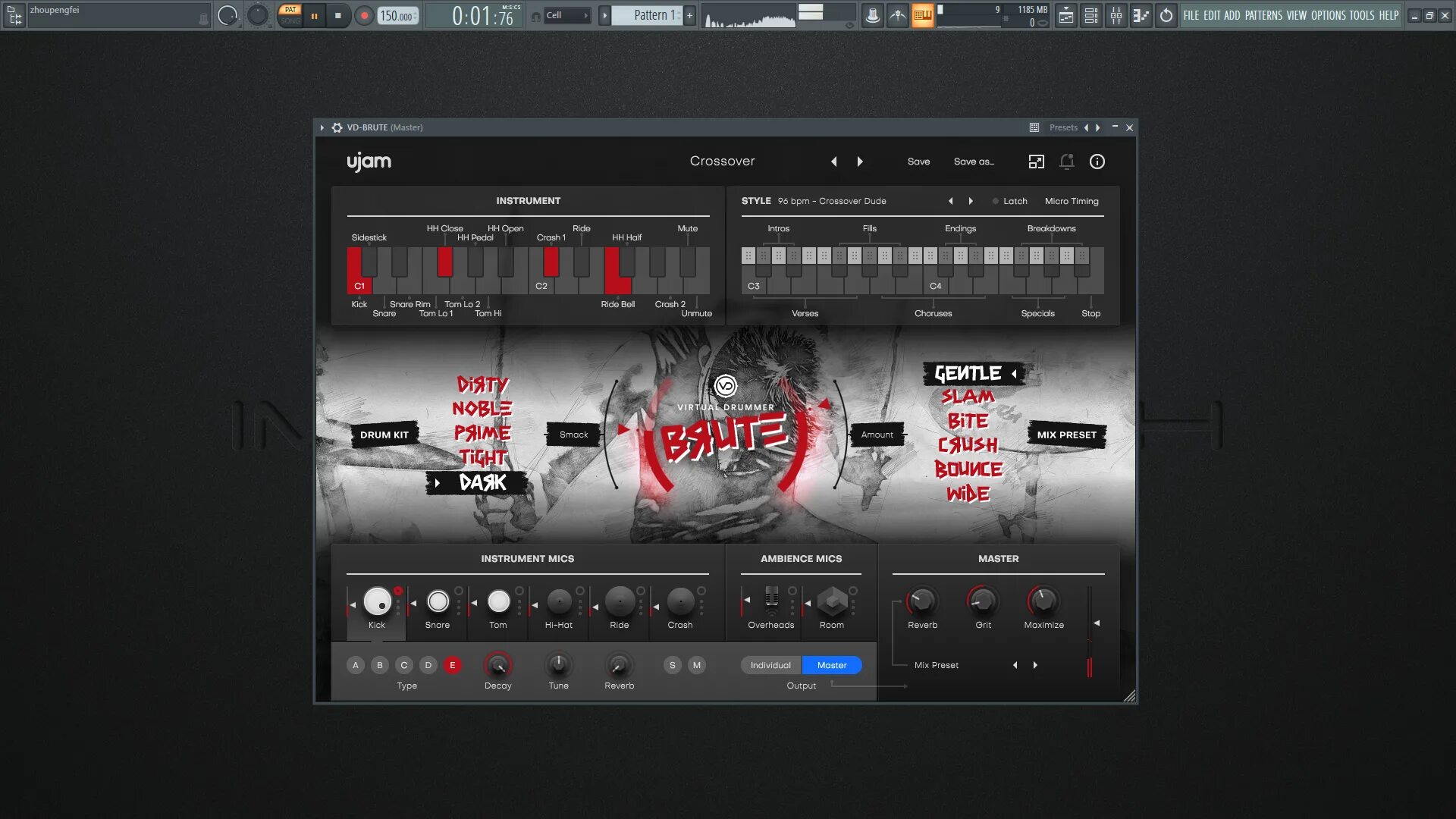Open the OPTIONS menu
The width and height of the screenshot is (1456, 819).
coord(1328,15)
